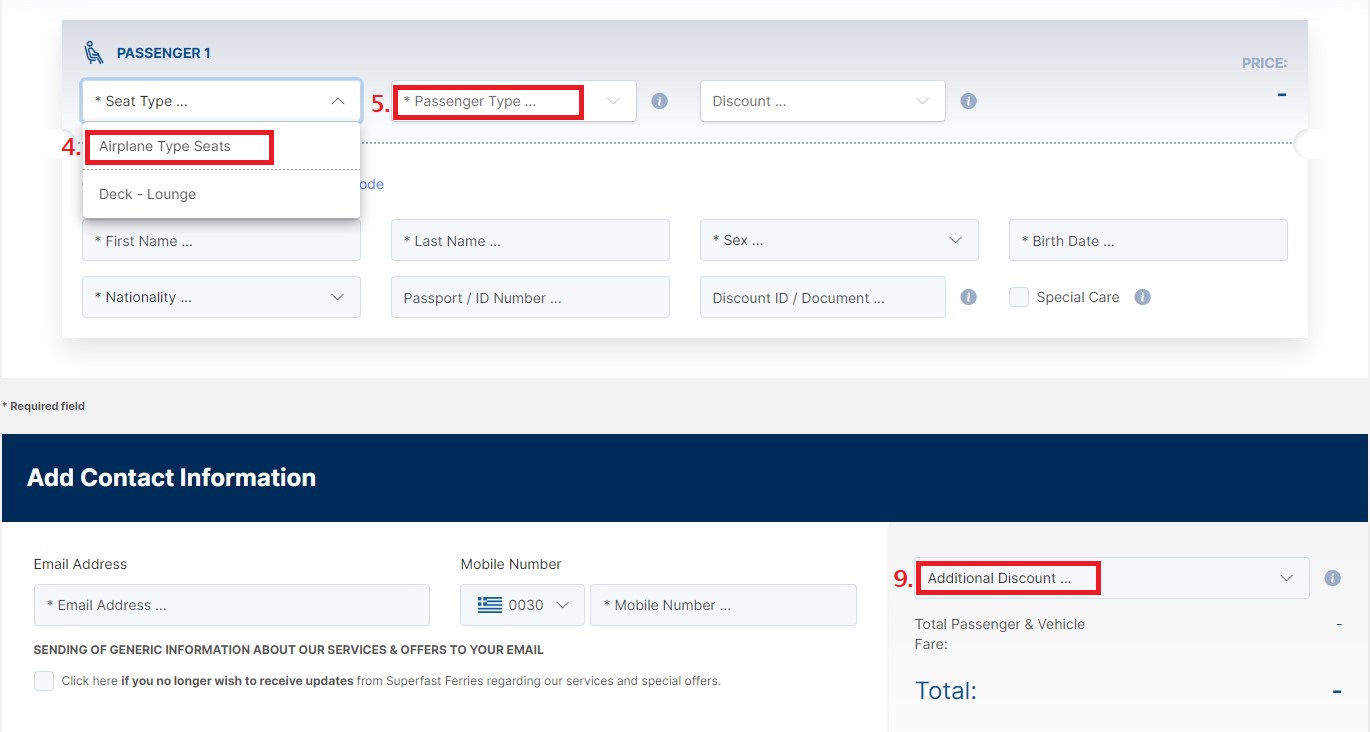Click info icon beside the Discount dropdown
This screenshot has width=1370, height=732.
click(968, 101)
